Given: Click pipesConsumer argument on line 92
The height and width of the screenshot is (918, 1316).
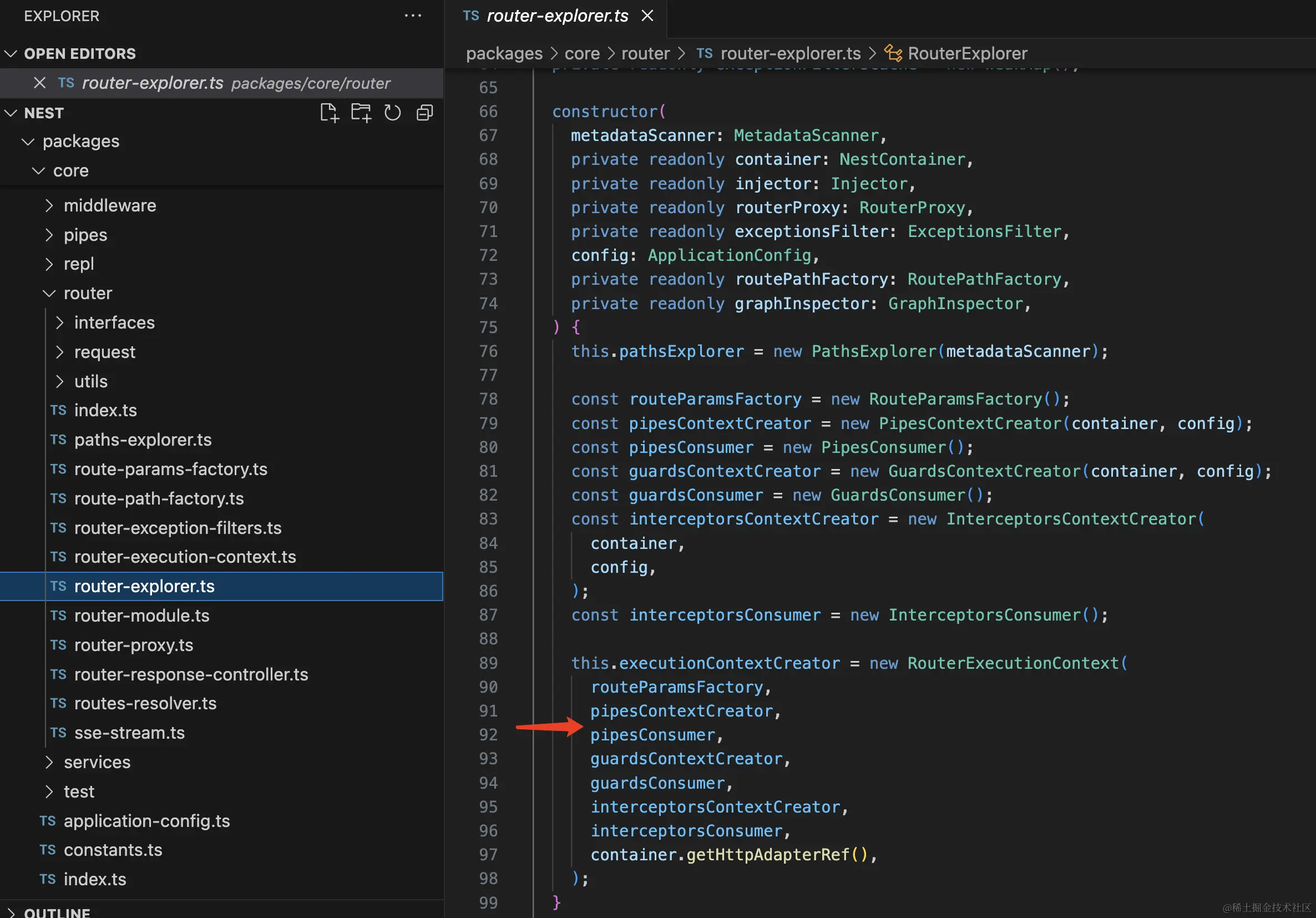Looking at the screenshot, I should coord(653,734).
